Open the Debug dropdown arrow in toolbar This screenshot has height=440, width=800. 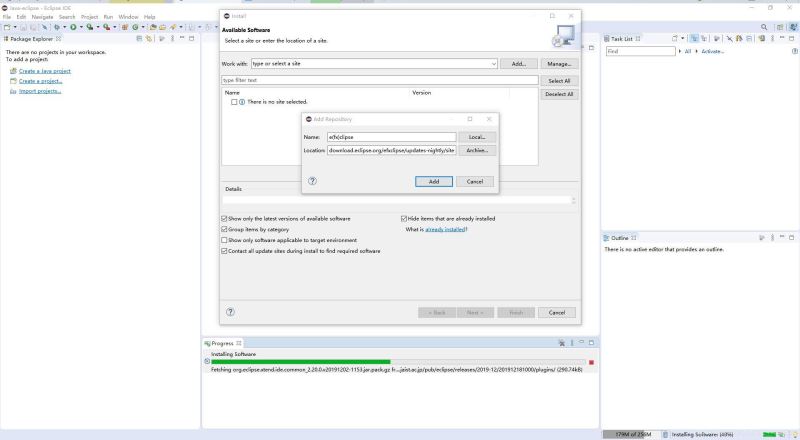pyautogui.click(x=65, y=27)
